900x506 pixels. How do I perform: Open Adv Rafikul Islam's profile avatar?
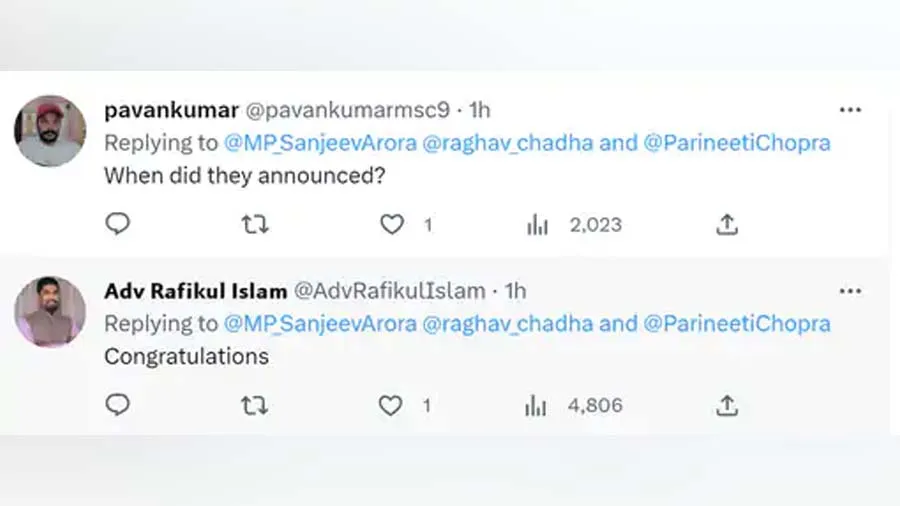click(x=50, y=311)
